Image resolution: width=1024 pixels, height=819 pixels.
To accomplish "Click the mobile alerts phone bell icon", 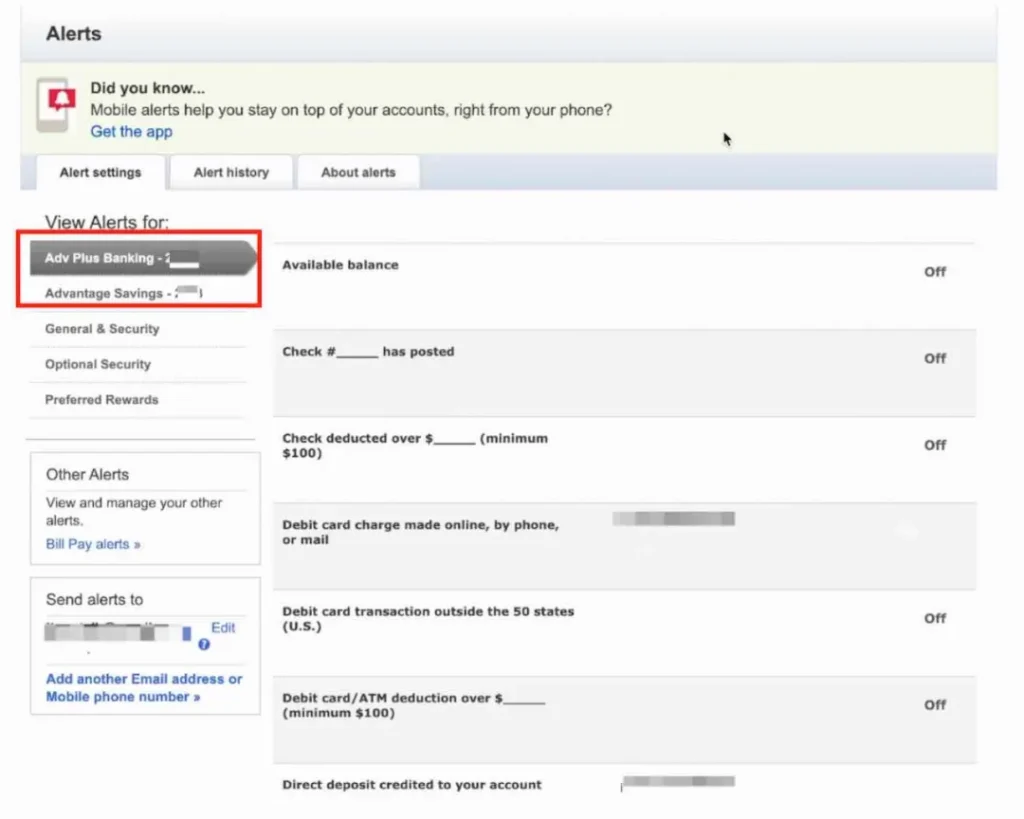I will click(57, 104).
